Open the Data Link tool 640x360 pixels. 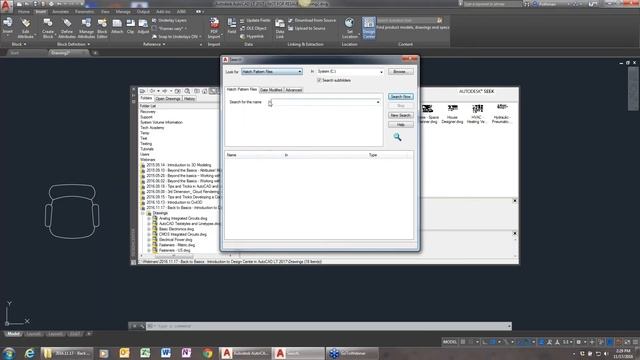[x=280, y=28]
